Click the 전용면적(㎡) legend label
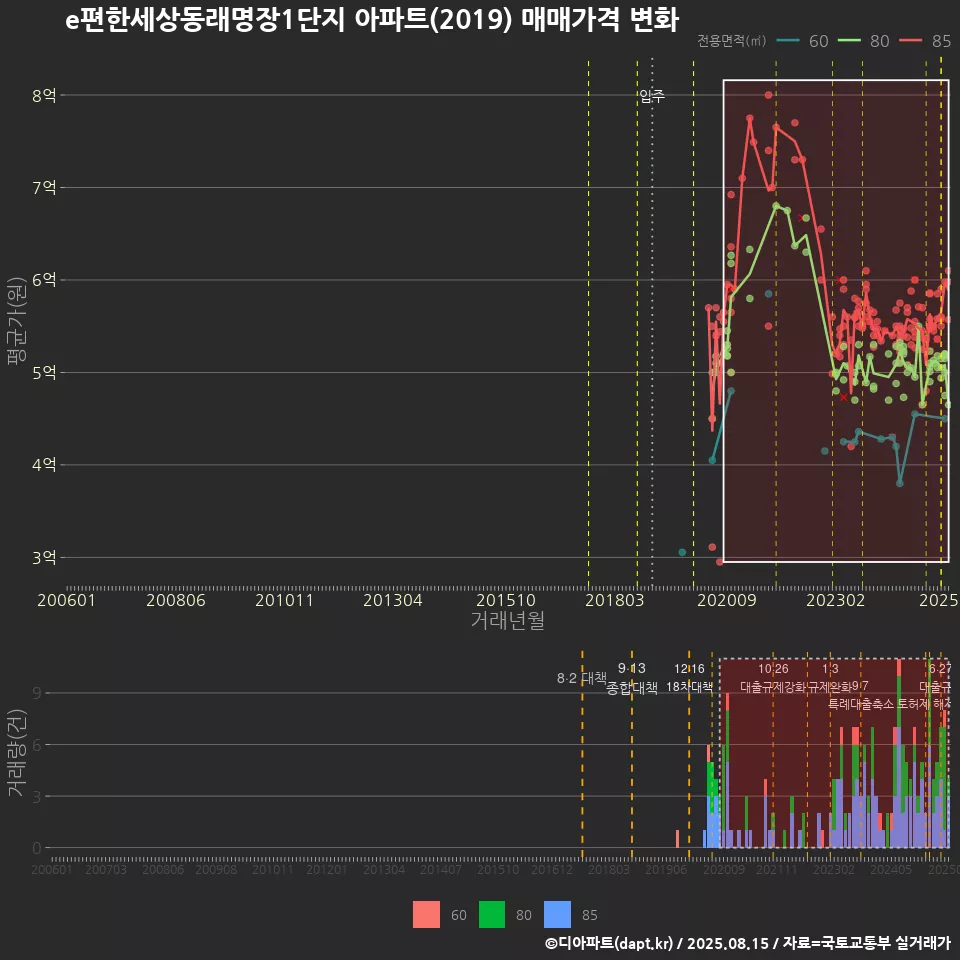Viewport: 960px width, 960px height. pyautogui.click(x=732, y=41)
